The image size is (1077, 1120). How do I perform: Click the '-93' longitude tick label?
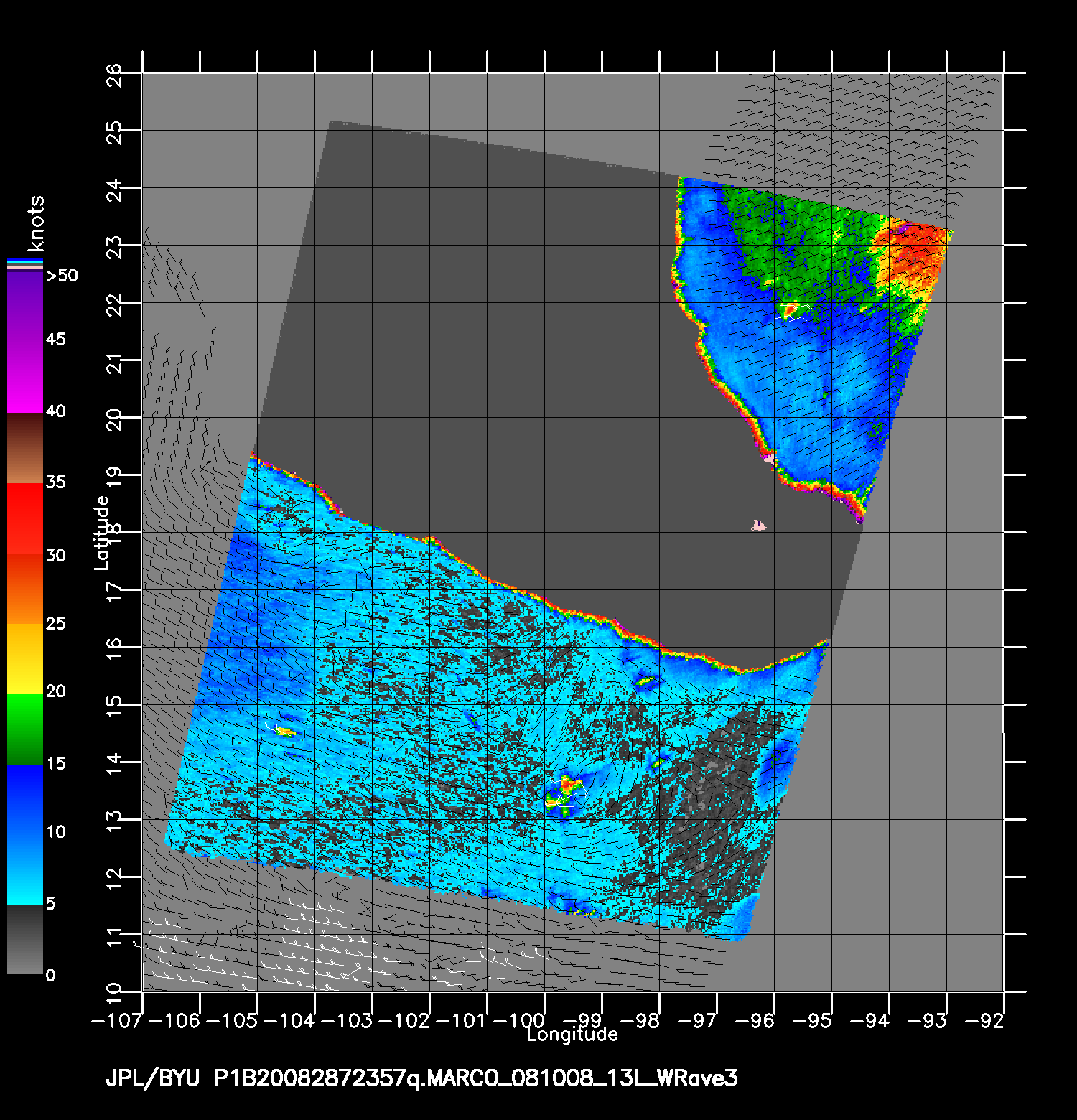pos(927,1020)
